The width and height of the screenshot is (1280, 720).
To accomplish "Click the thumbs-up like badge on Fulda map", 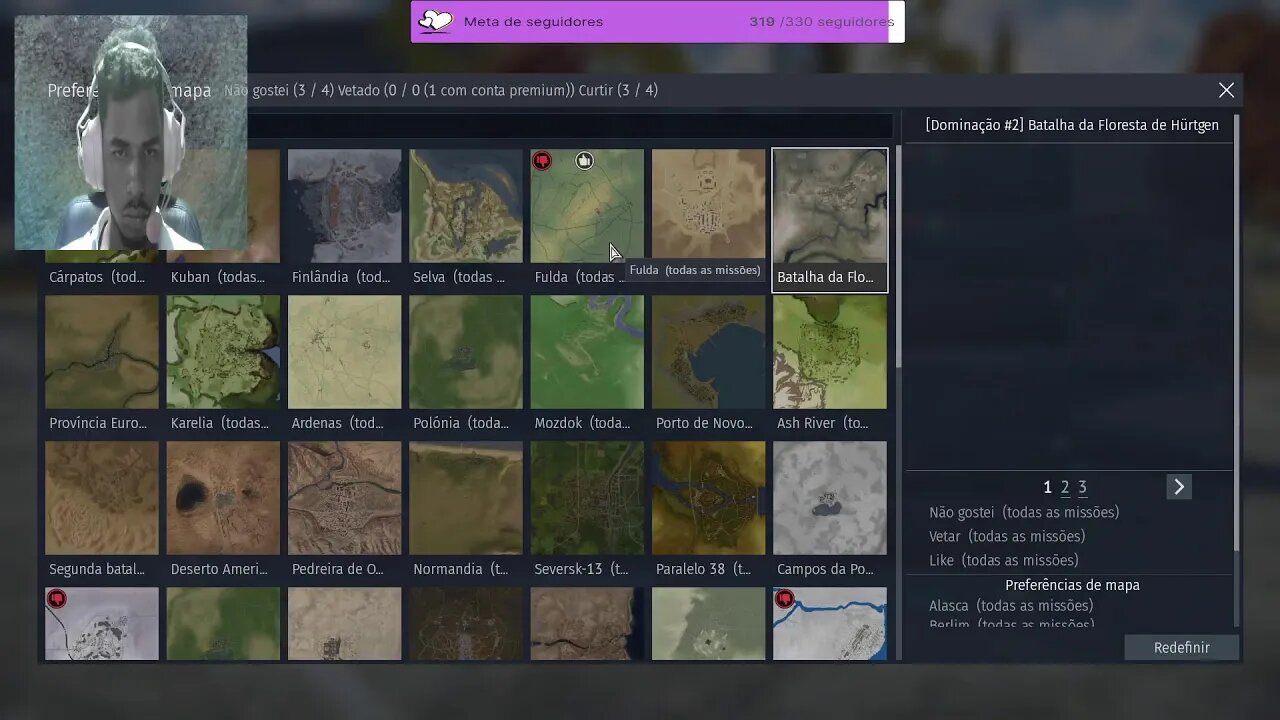I will click(585, 160).
